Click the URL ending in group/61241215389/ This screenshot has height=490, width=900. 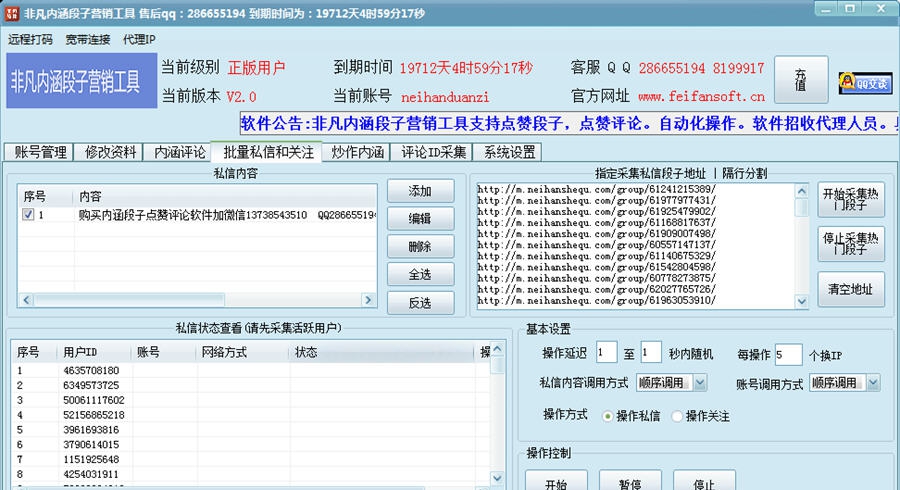(x=597, y=189)
